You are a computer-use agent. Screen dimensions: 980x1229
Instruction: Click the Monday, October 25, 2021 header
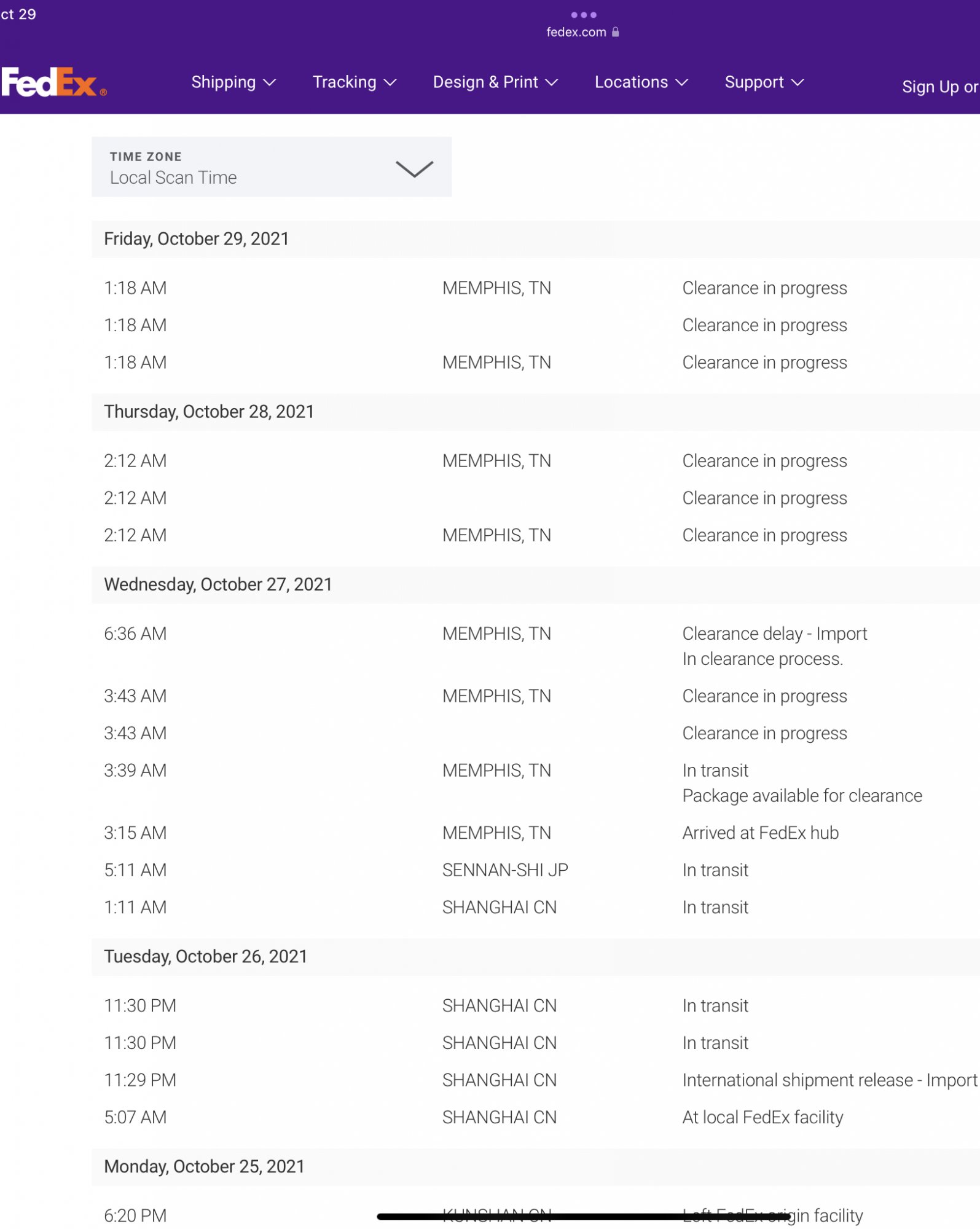(204, 1166)
